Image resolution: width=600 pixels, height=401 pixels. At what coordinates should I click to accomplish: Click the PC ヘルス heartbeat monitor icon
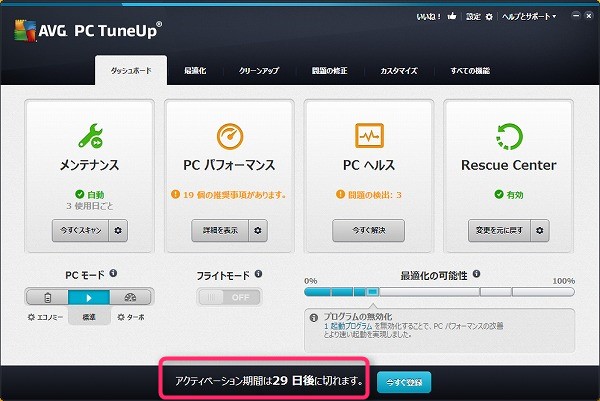pos(369,135)
